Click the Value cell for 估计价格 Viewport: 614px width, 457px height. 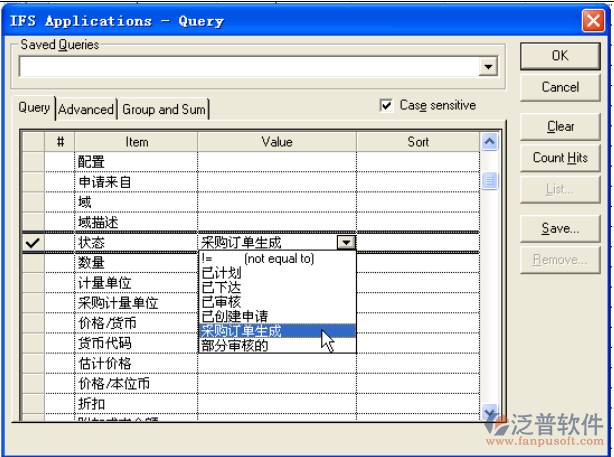(x=277, y=363)
